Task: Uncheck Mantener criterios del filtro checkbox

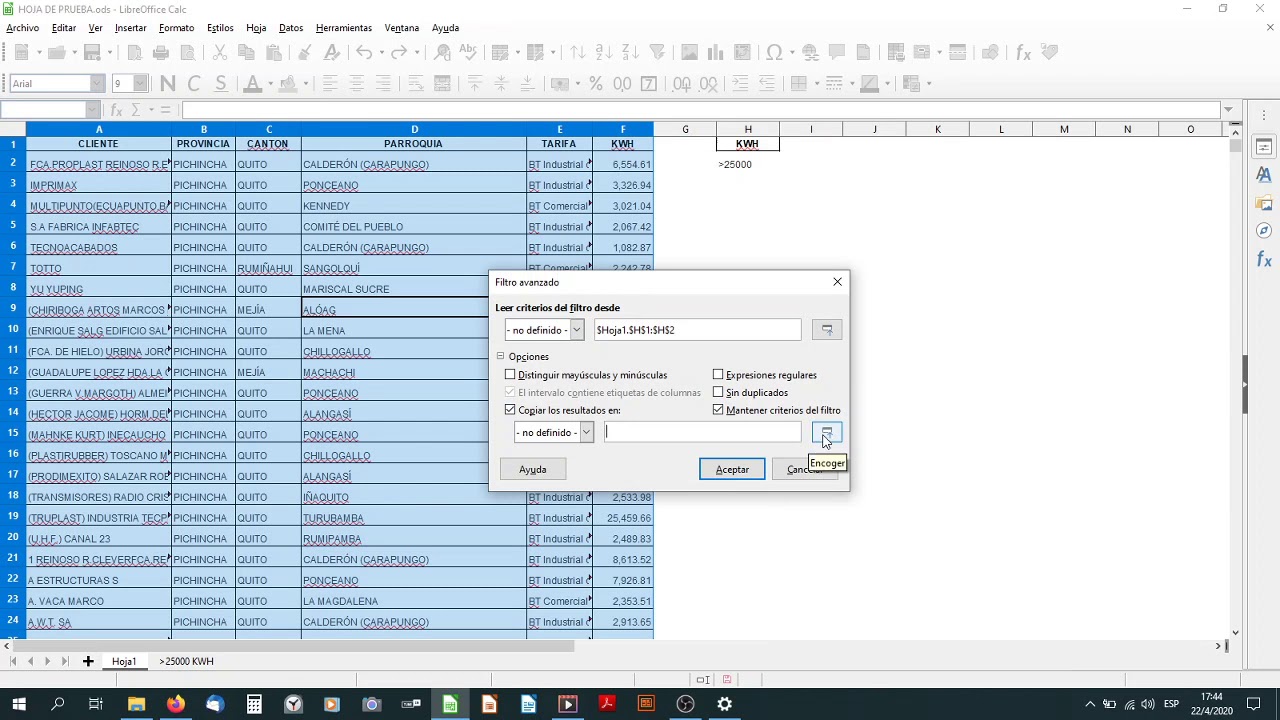Action: point(718,410)
